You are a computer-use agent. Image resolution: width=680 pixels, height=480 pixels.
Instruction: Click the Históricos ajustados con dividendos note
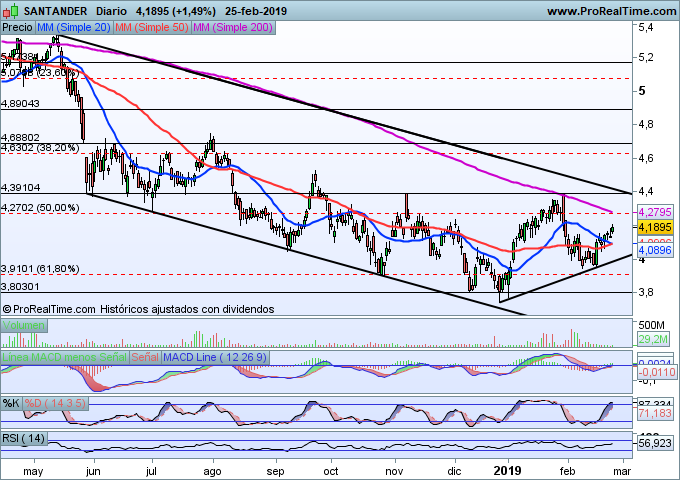coord(187,309)
